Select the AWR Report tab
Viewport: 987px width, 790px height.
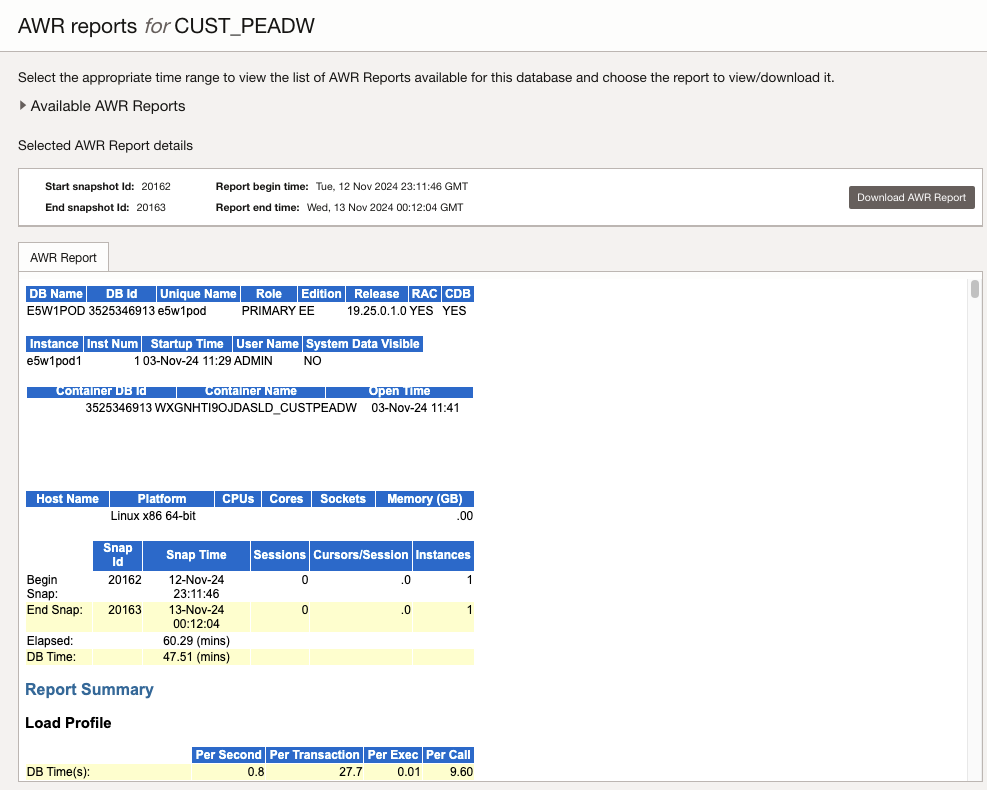[x=64, y=257]
